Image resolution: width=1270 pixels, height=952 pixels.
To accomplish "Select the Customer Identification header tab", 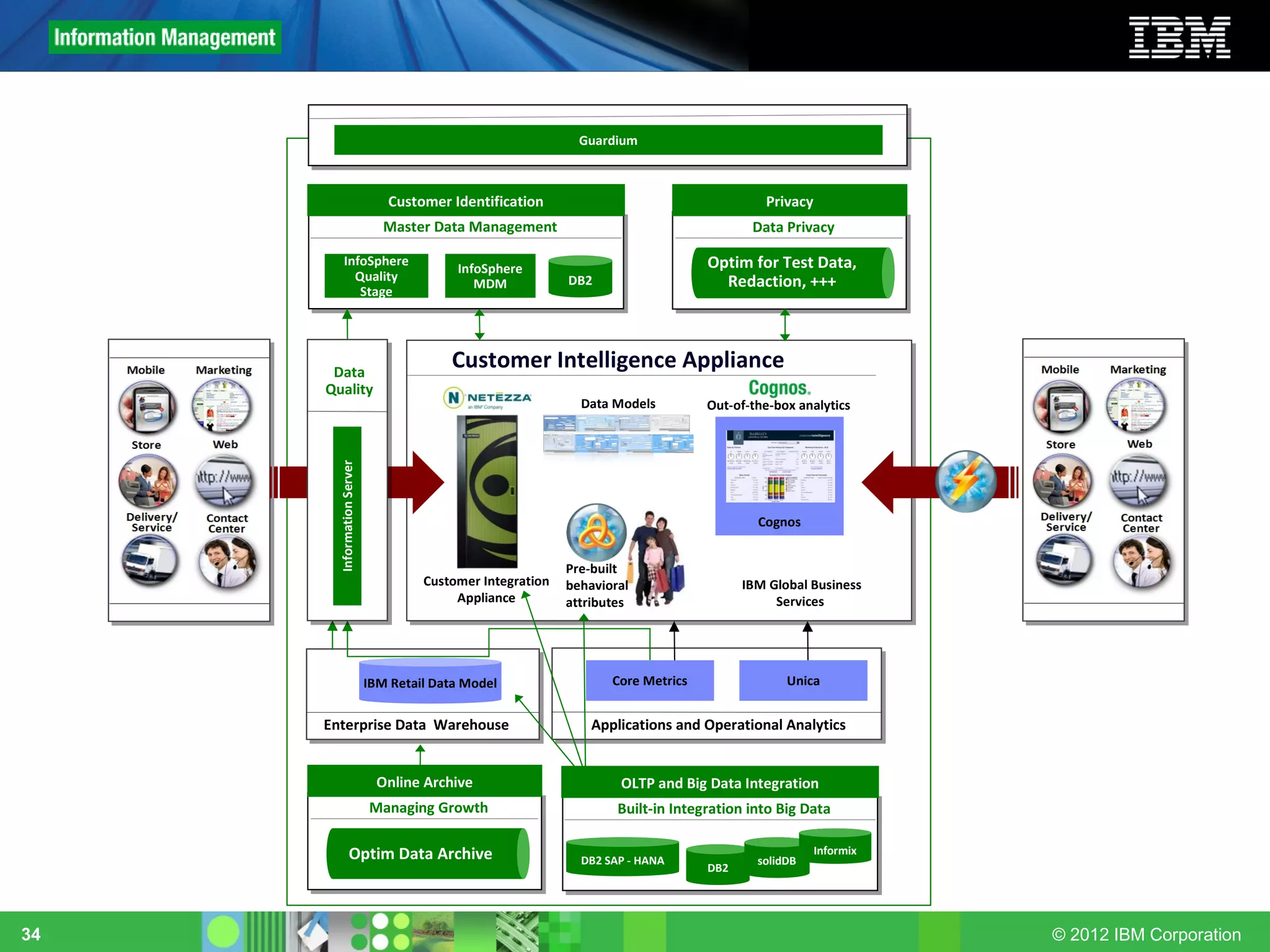I will (465, 201).
